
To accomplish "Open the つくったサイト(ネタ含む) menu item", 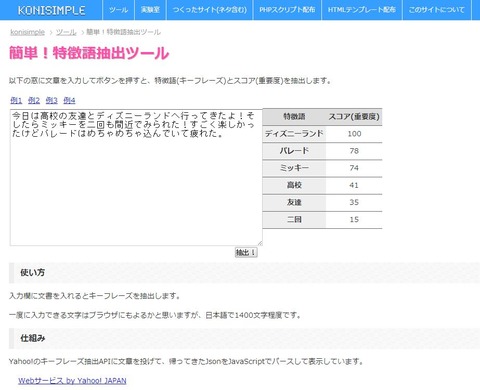I will point(210,10).
